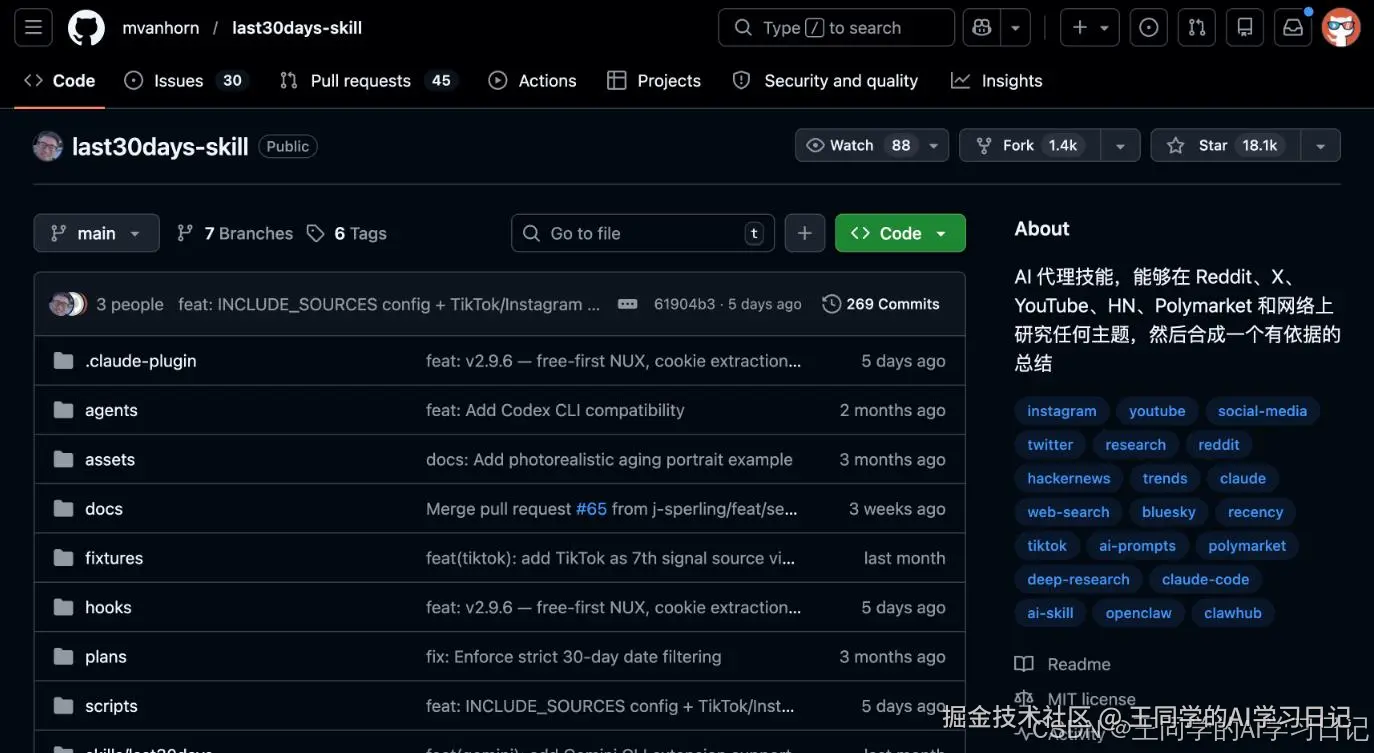The height and width of the screenshot is (753, 1374).
Task: Open the main branch selector
Action: click(96, 233)
